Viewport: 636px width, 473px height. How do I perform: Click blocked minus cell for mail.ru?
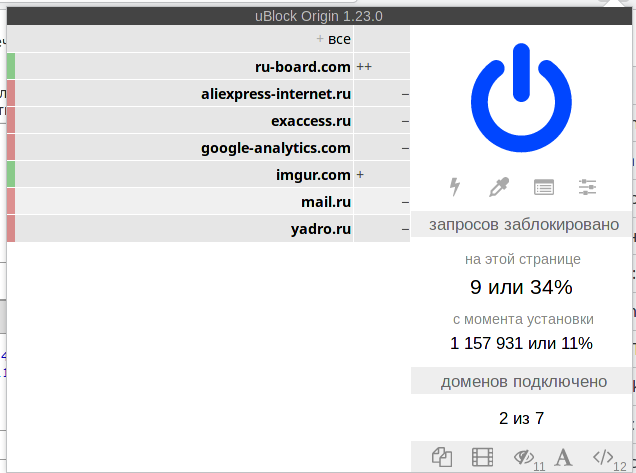tap(382, 202)
